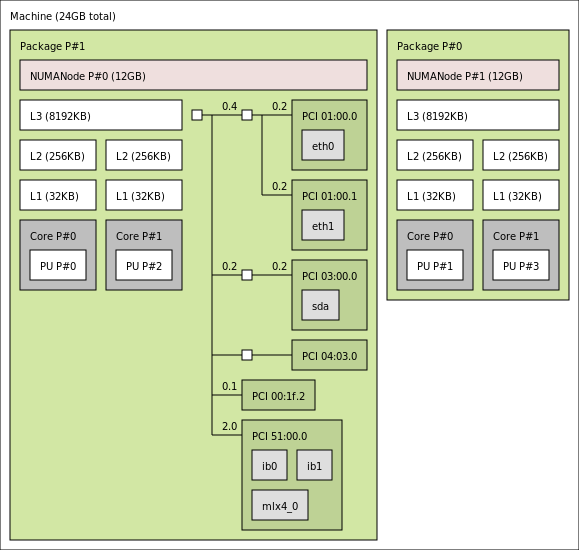579x550 pixels.
Task: Select the PCI 04:03.0 box
Action: click(329, 355)
